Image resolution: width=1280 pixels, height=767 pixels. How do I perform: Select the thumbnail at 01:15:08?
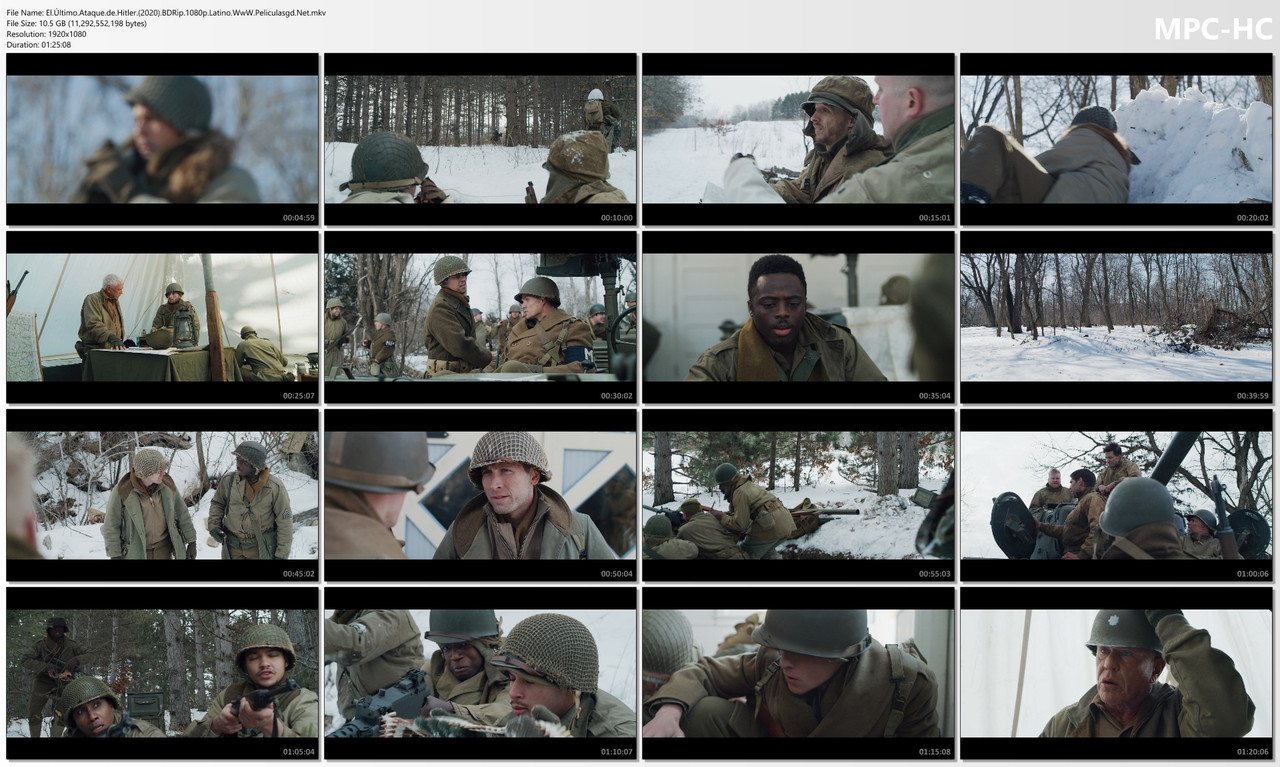(798, 673)
